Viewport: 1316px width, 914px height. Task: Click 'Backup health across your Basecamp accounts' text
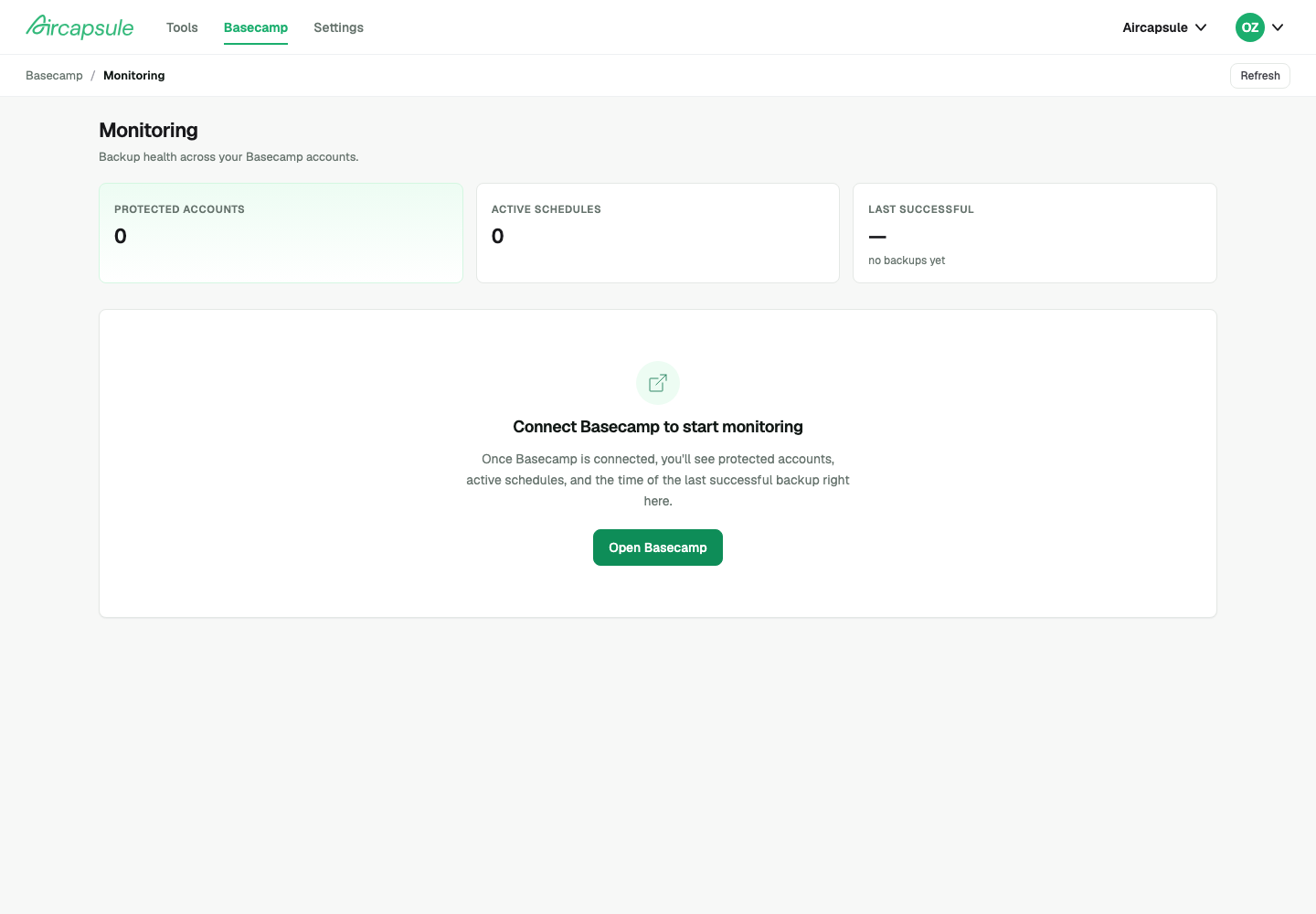(228, 157)
